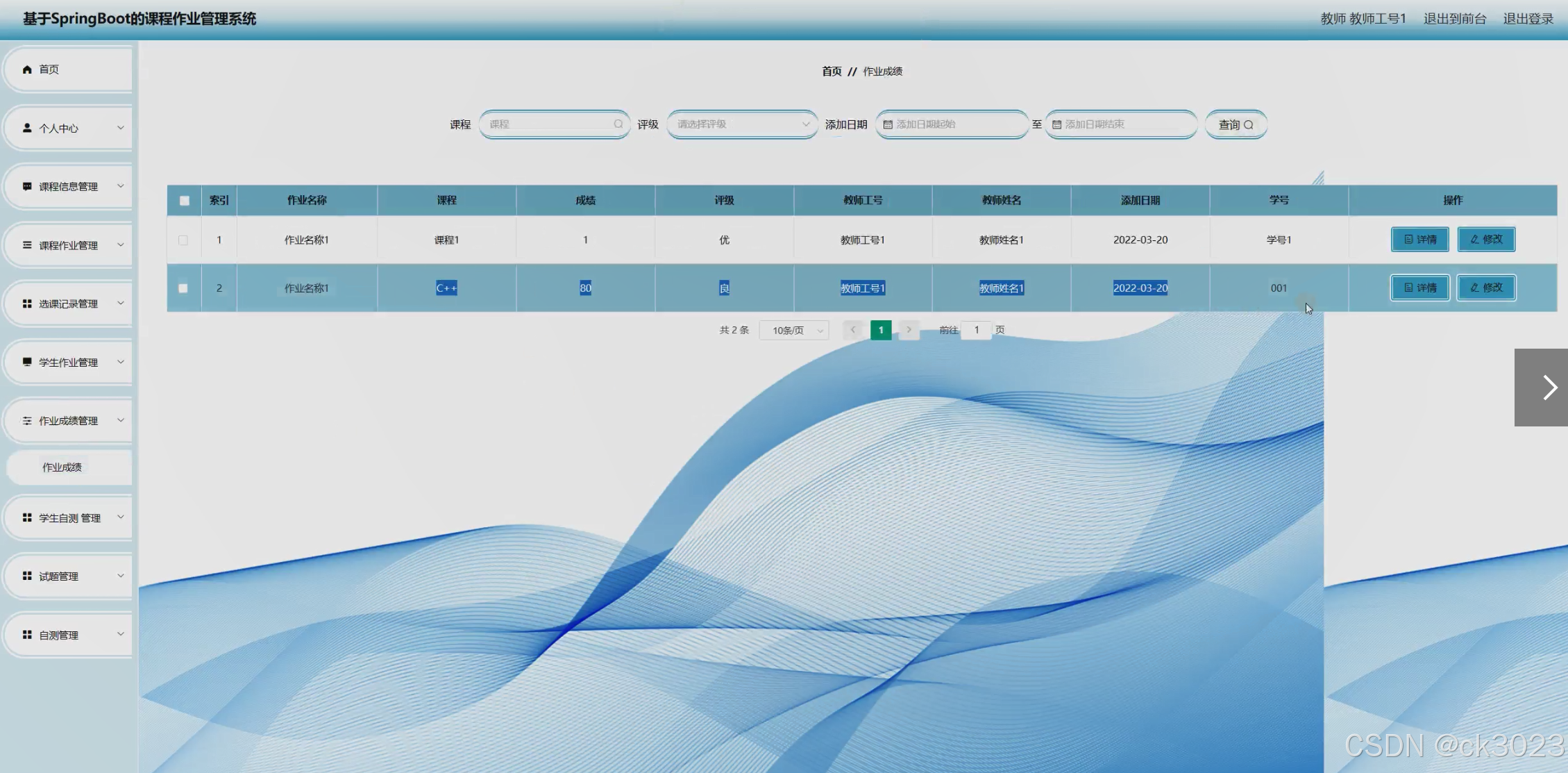Viewport: 1568px width, 773px height.
Task: Click the 课程信息管理 sidebar icon
Action: tap(27, 186)
